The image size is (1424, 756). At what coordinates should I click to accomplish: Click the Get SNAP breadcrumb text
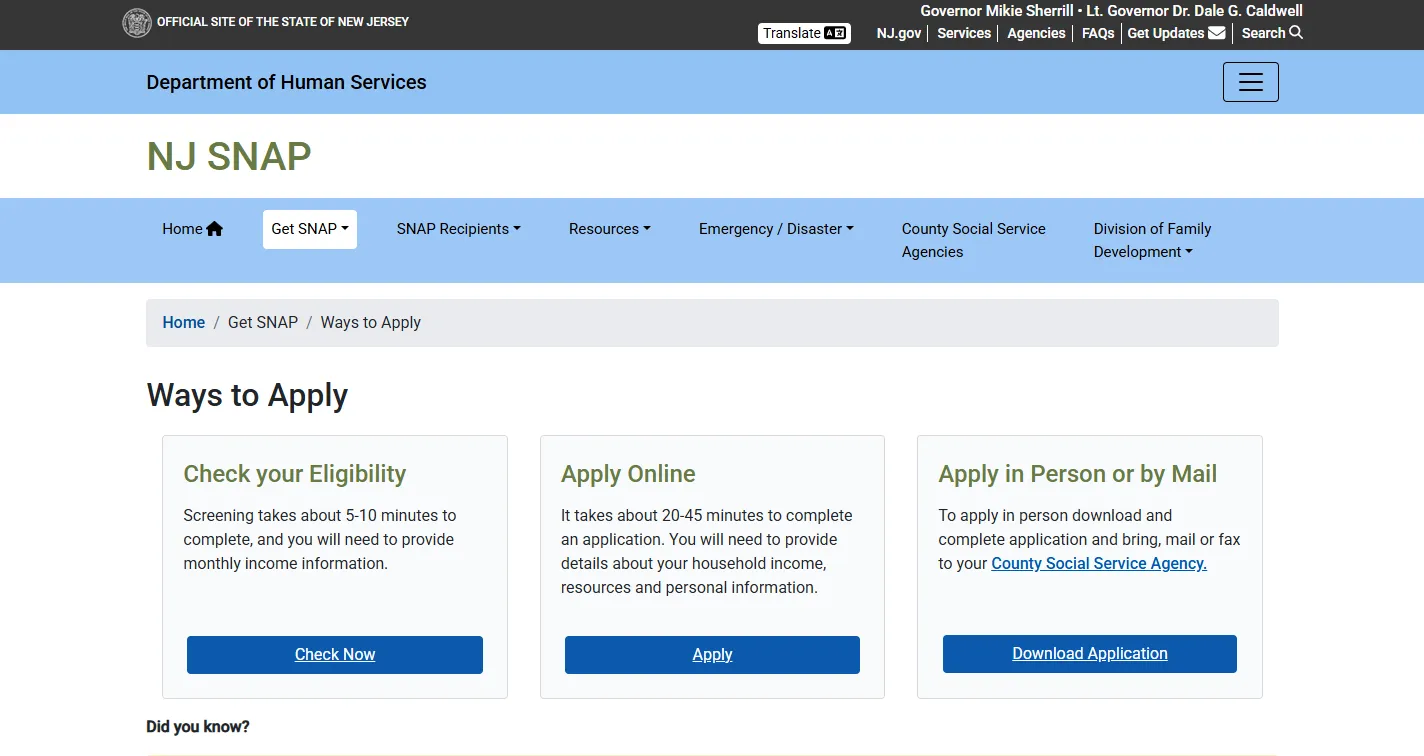coord(263,322)
